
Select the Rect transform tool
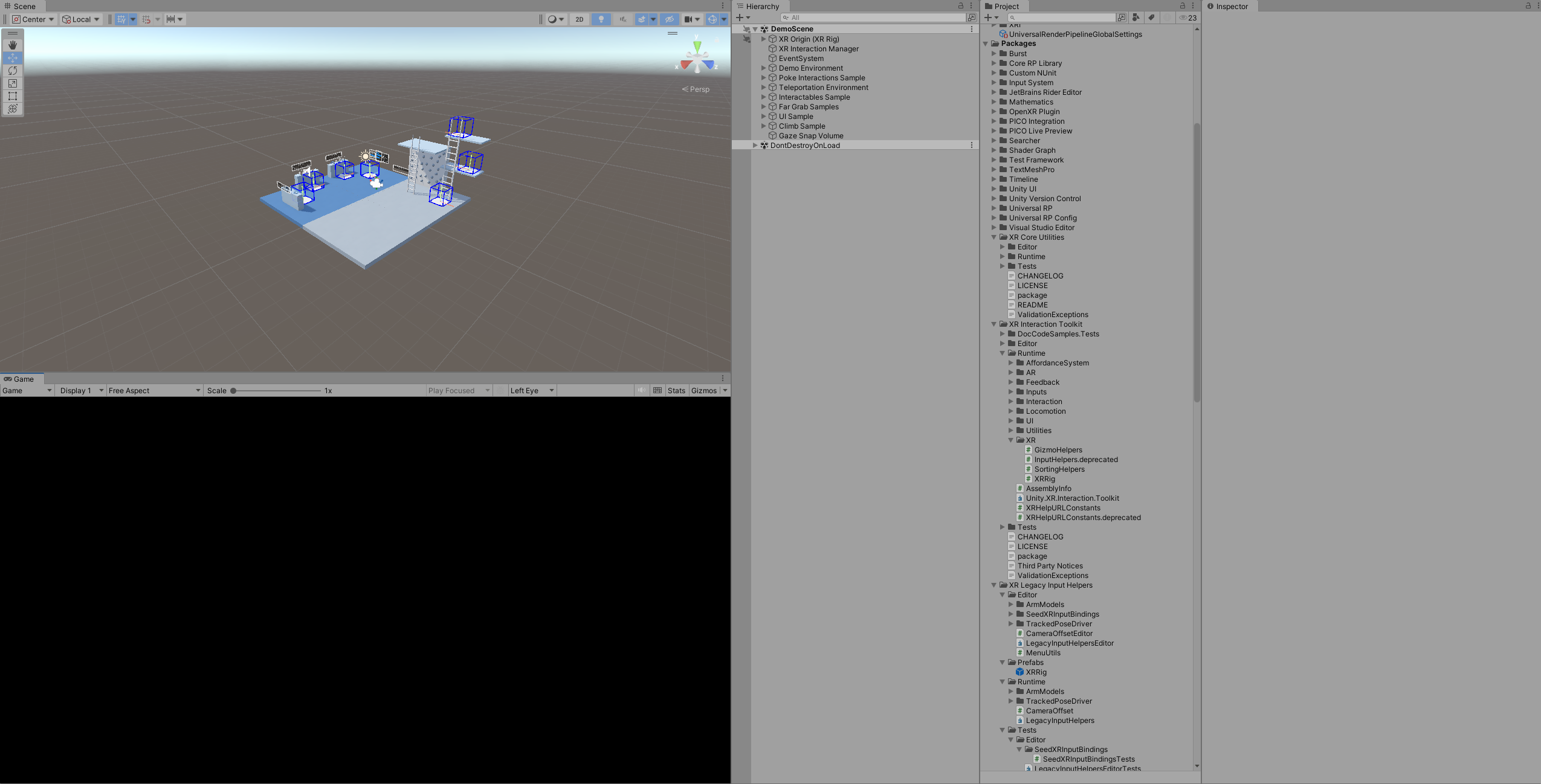click(12, 96)
